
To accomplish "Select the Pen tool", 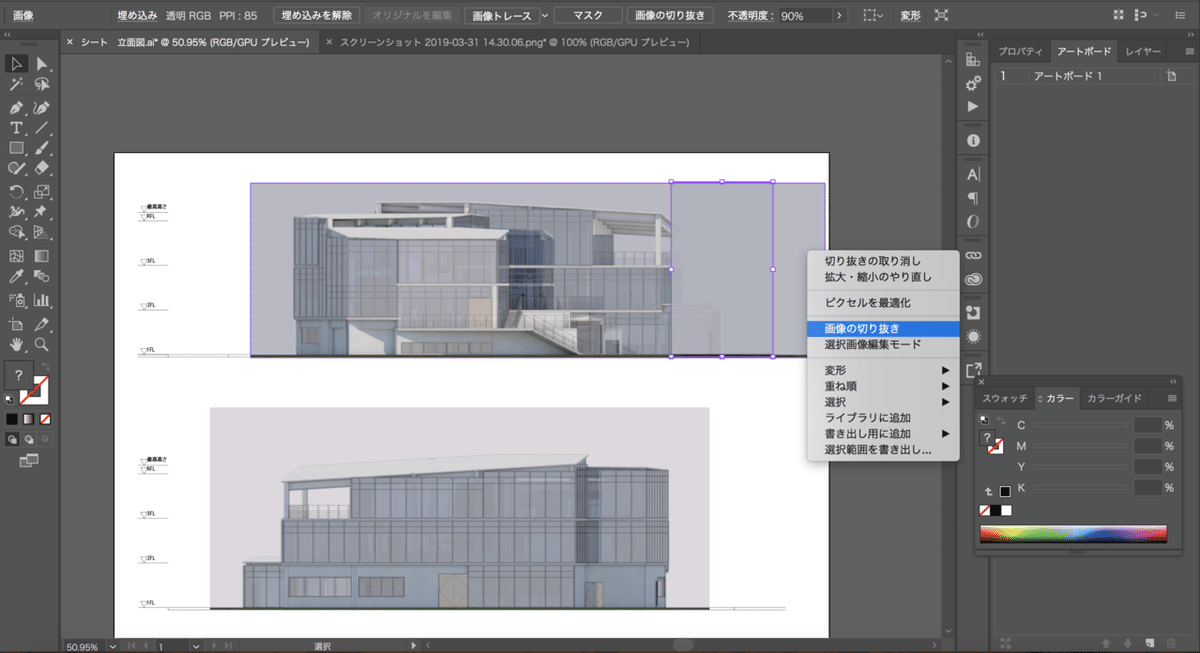I will [x=17, y=107].
